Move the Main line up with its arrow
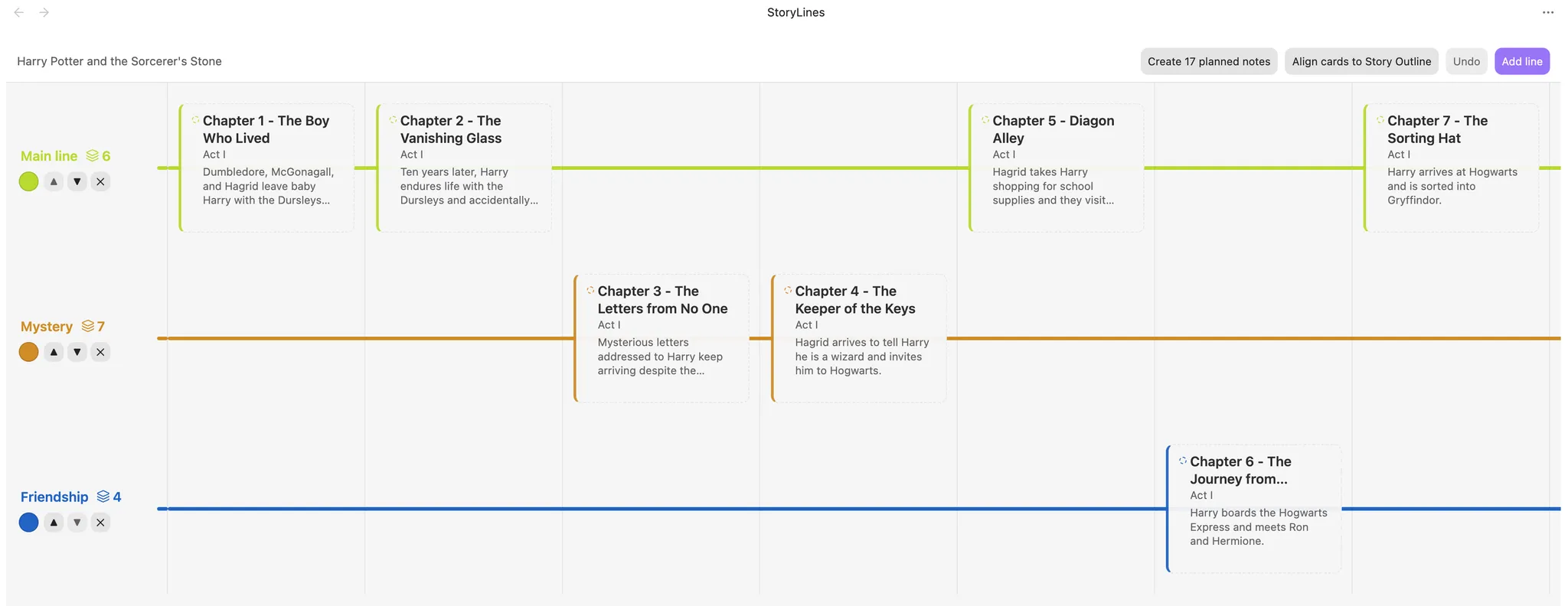The image size is (1568, 606). pyautogui.click(x=54, y=181)
